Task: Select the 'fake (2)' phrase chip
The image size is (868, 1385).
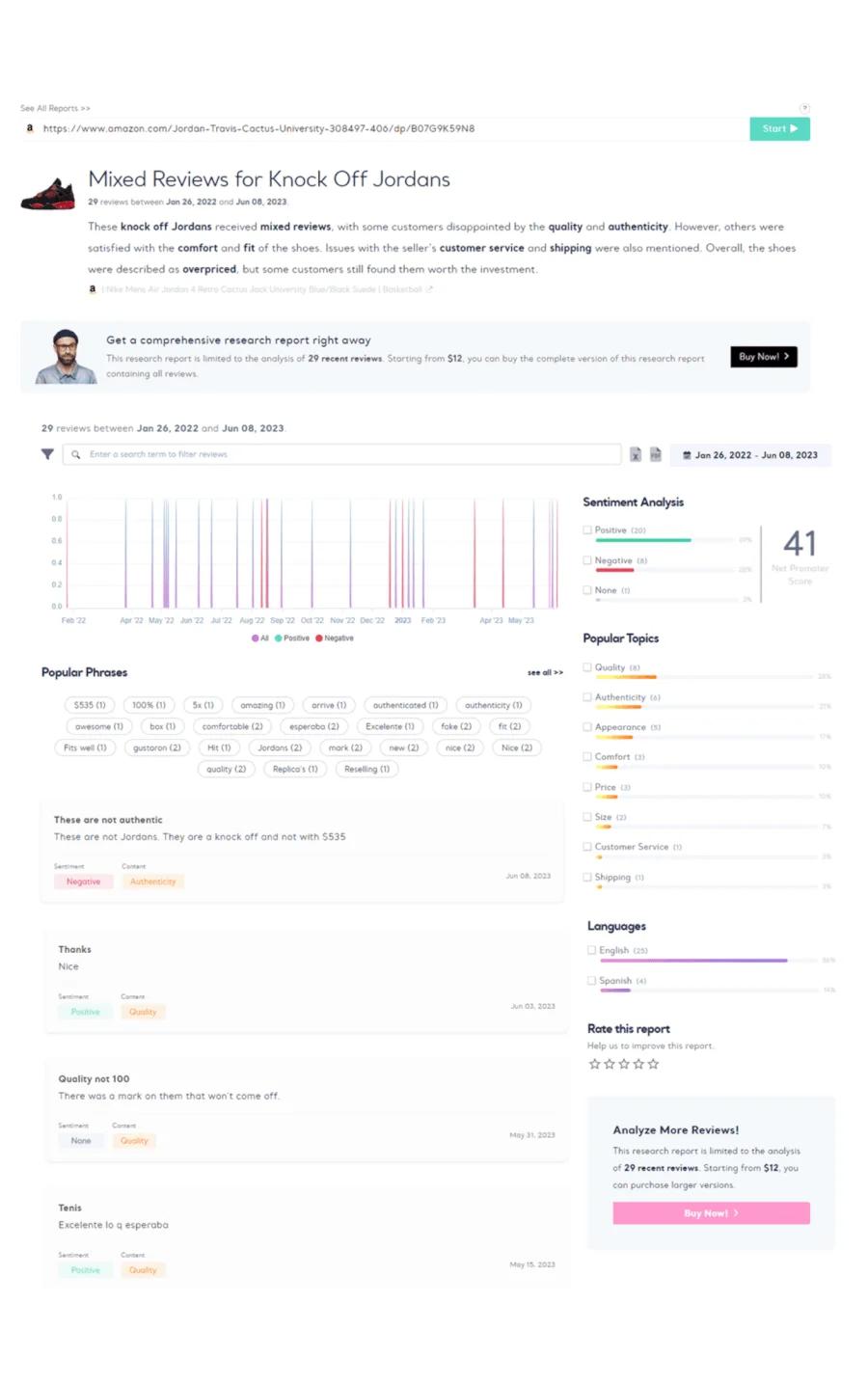Action: tap(456, 726)
